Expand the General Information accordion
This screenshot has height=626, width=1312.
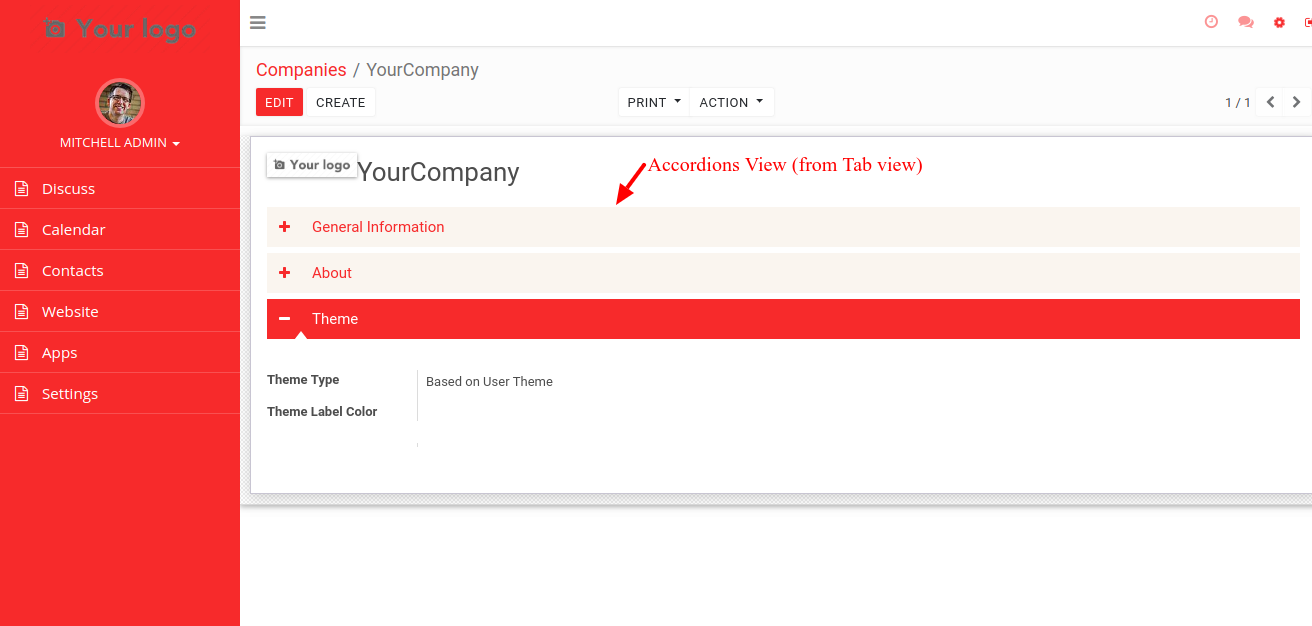click(783, 227)
